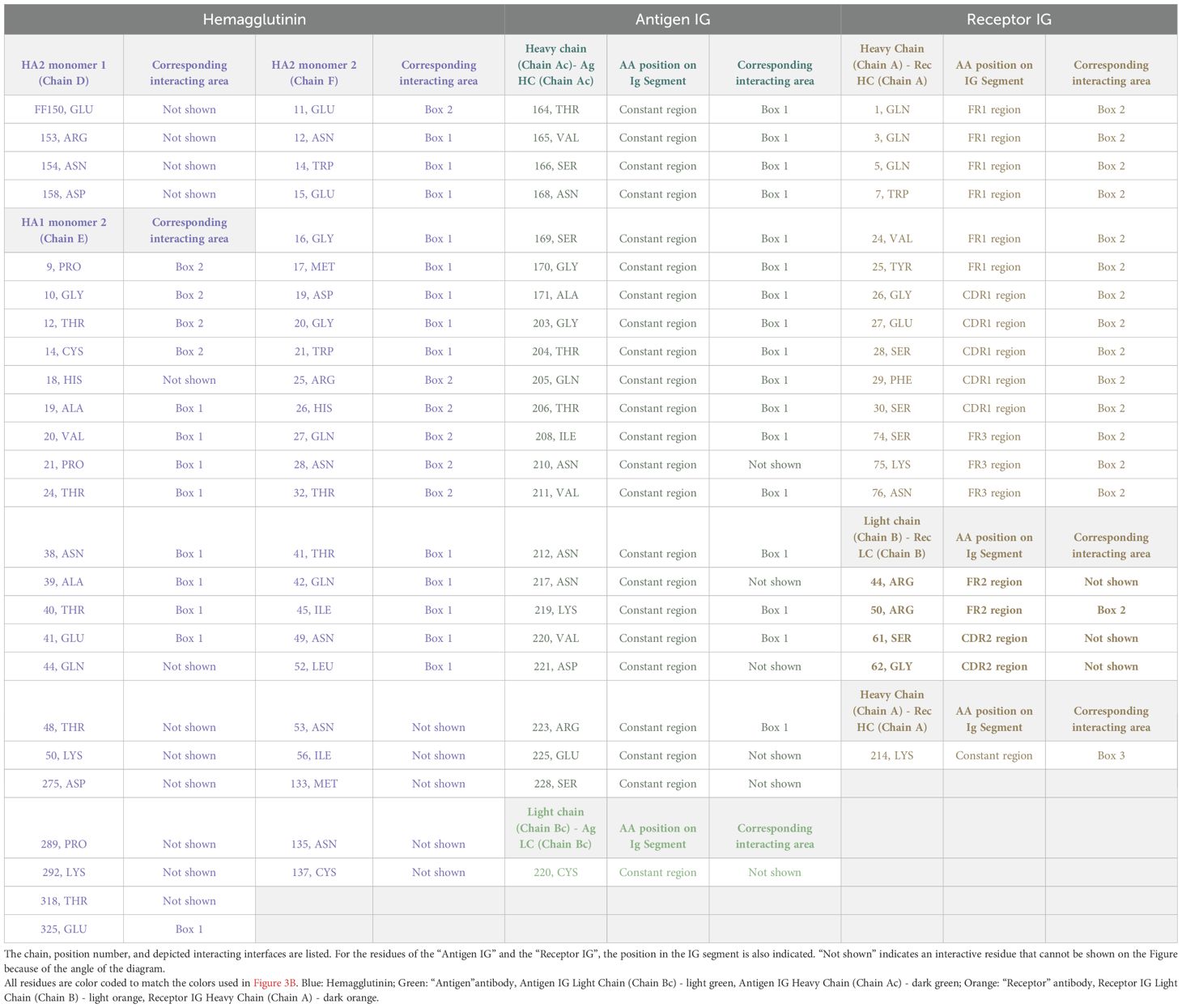Select the cell 158, ASP

[x=64, y=194]
